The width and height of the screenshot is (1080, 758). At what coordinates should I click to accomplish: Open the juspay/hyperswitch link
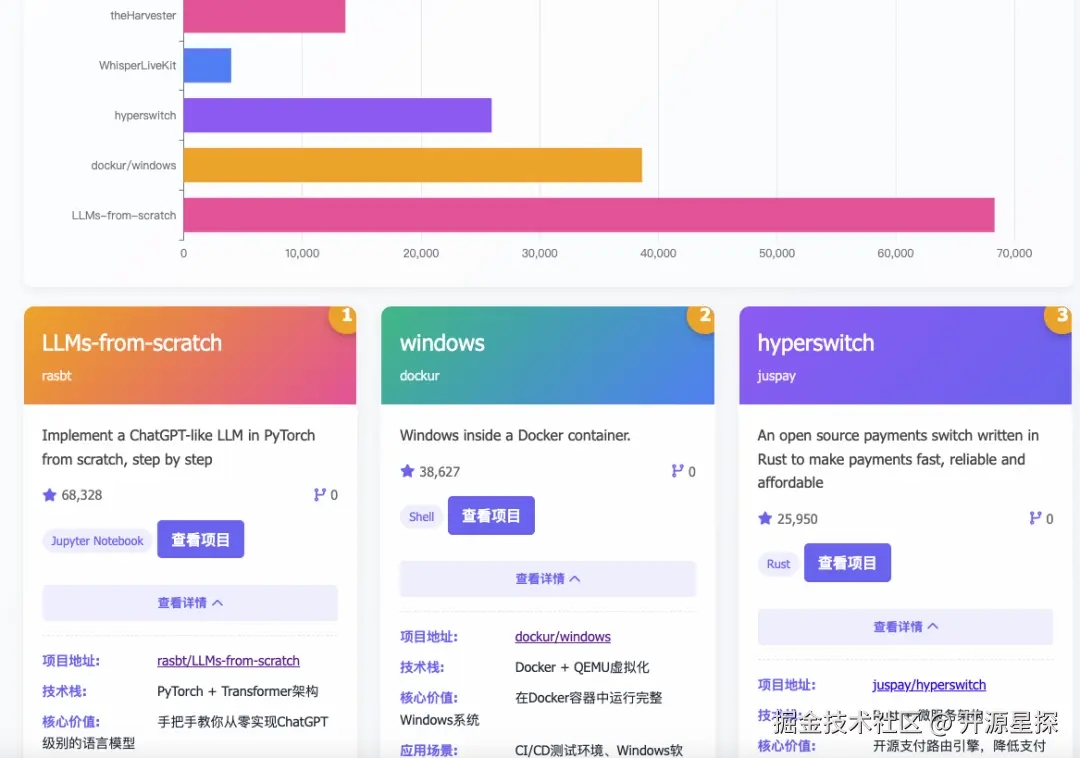928,685
